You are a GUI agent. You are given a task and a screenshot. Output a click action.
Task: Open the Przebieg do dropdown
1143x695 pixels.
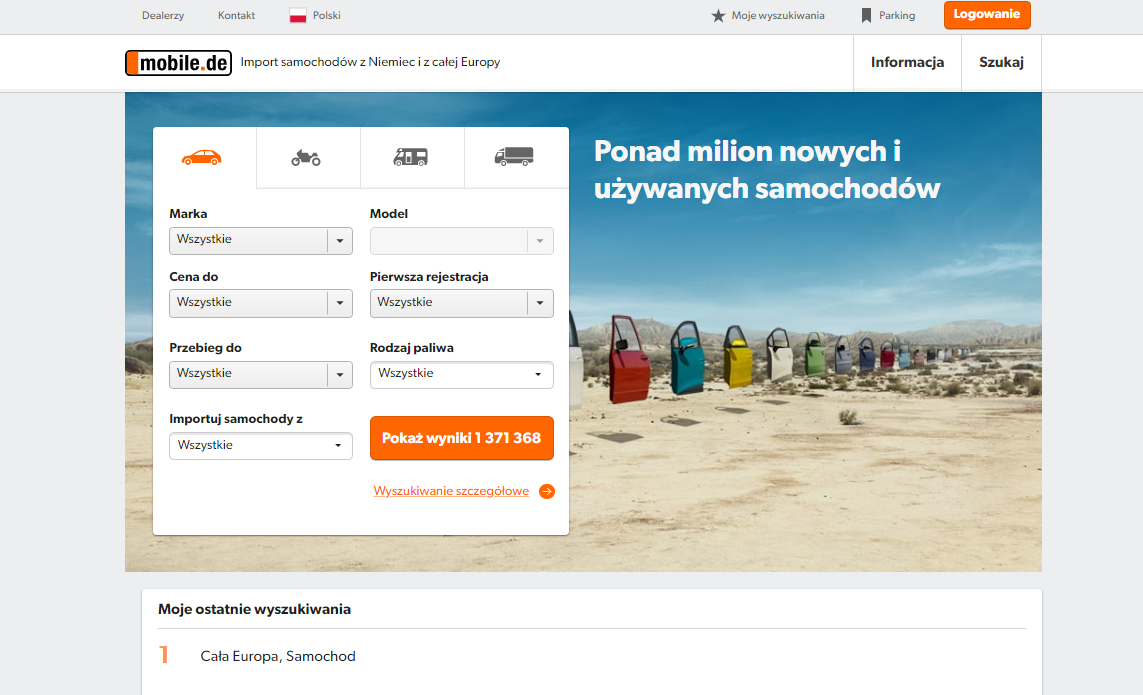pyautogui.click(x=261, y=375)
